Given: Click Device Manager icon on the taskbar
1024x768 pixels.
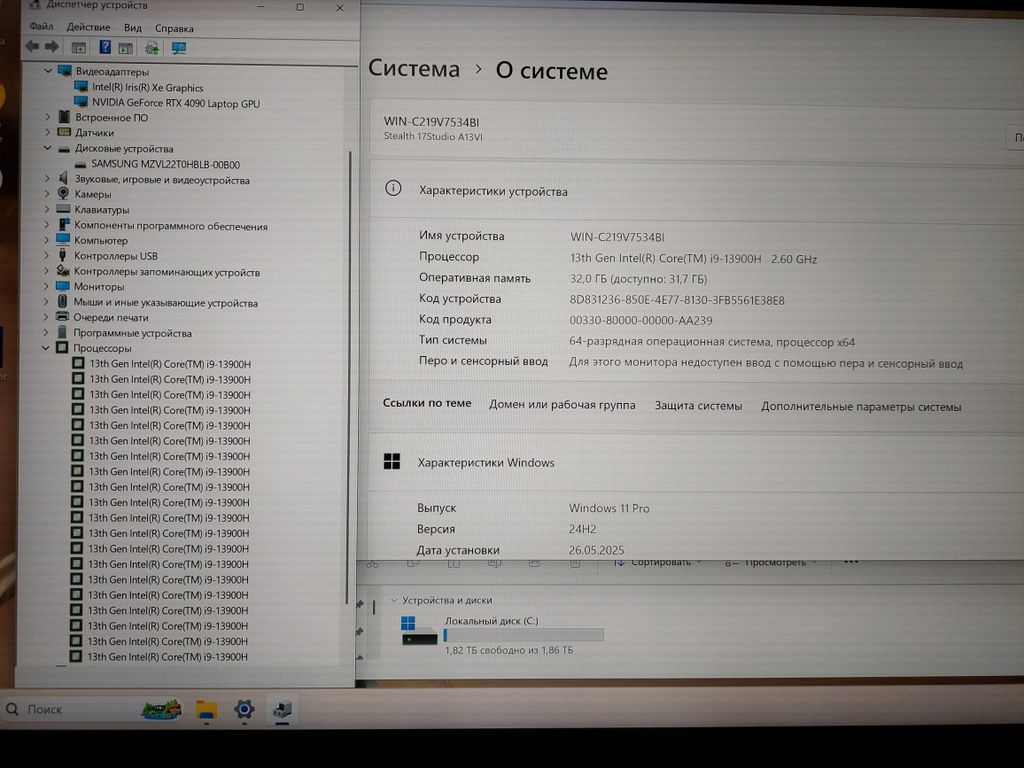Looking at the screenshot, I should click(283, 710).
